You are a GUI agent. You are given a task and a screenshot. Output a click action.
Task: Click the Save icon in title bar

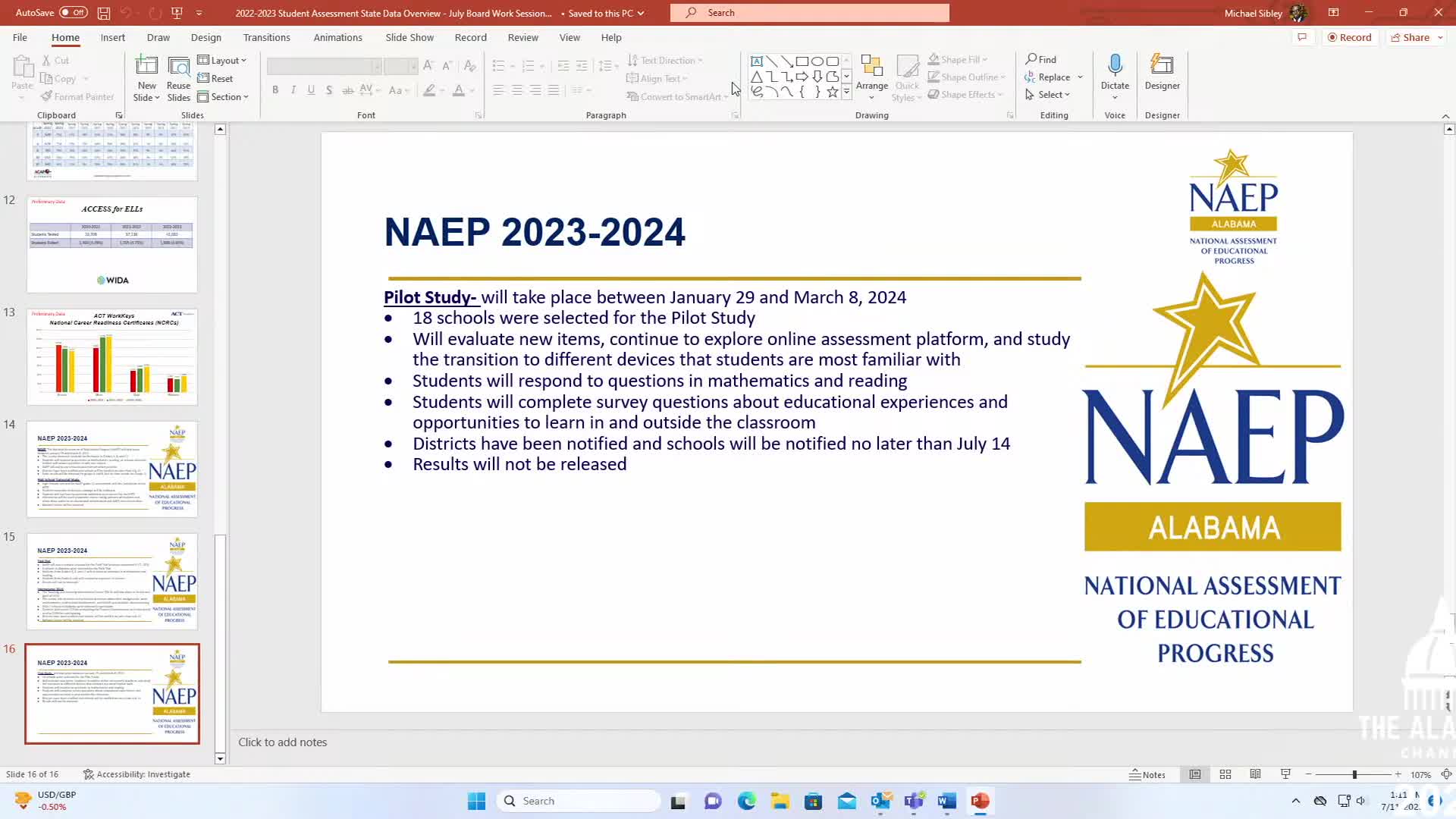(x=104, y=13)
